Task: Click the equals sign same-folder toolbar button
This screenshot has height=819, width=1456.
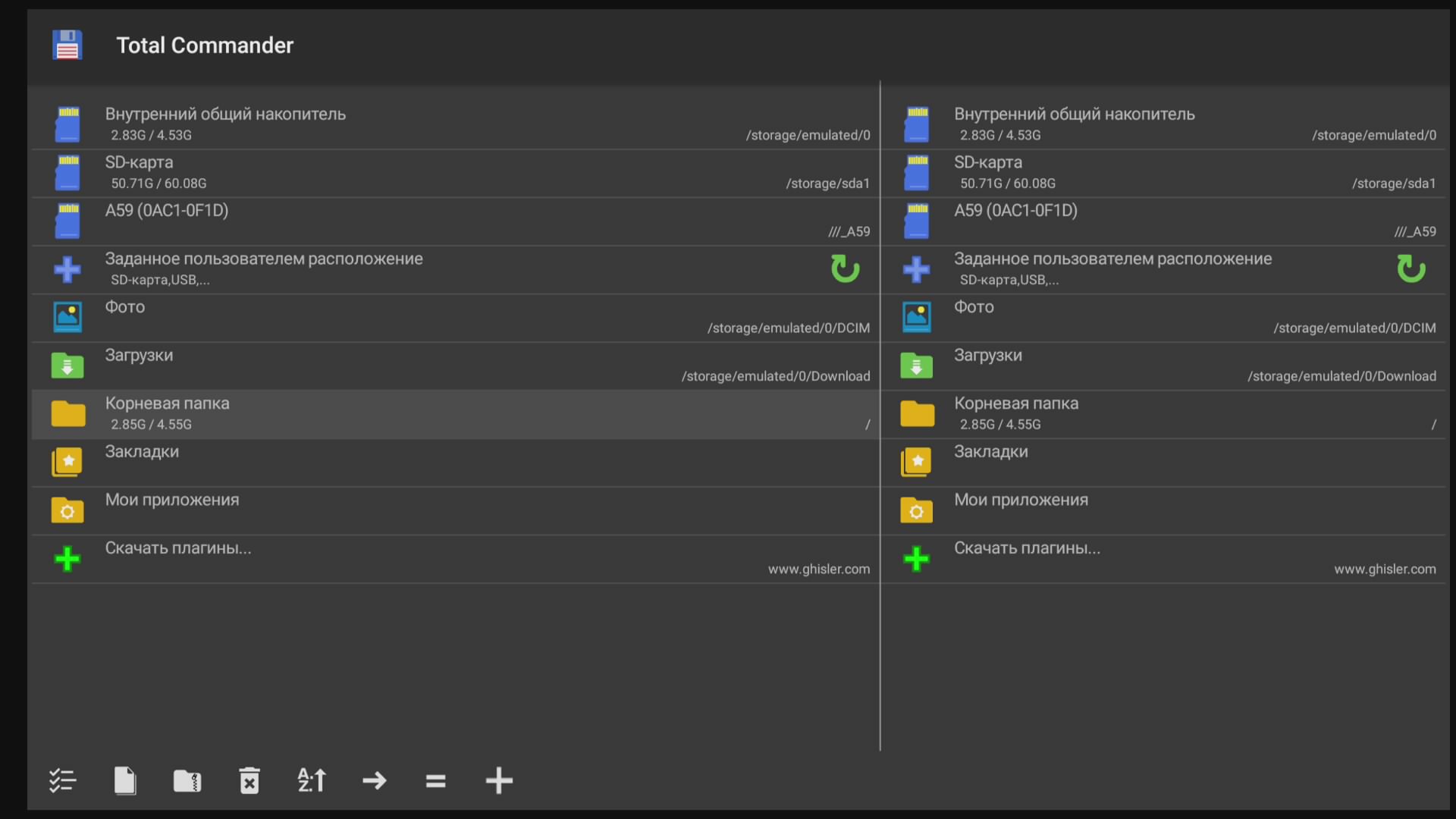Action: click(436, 780)
